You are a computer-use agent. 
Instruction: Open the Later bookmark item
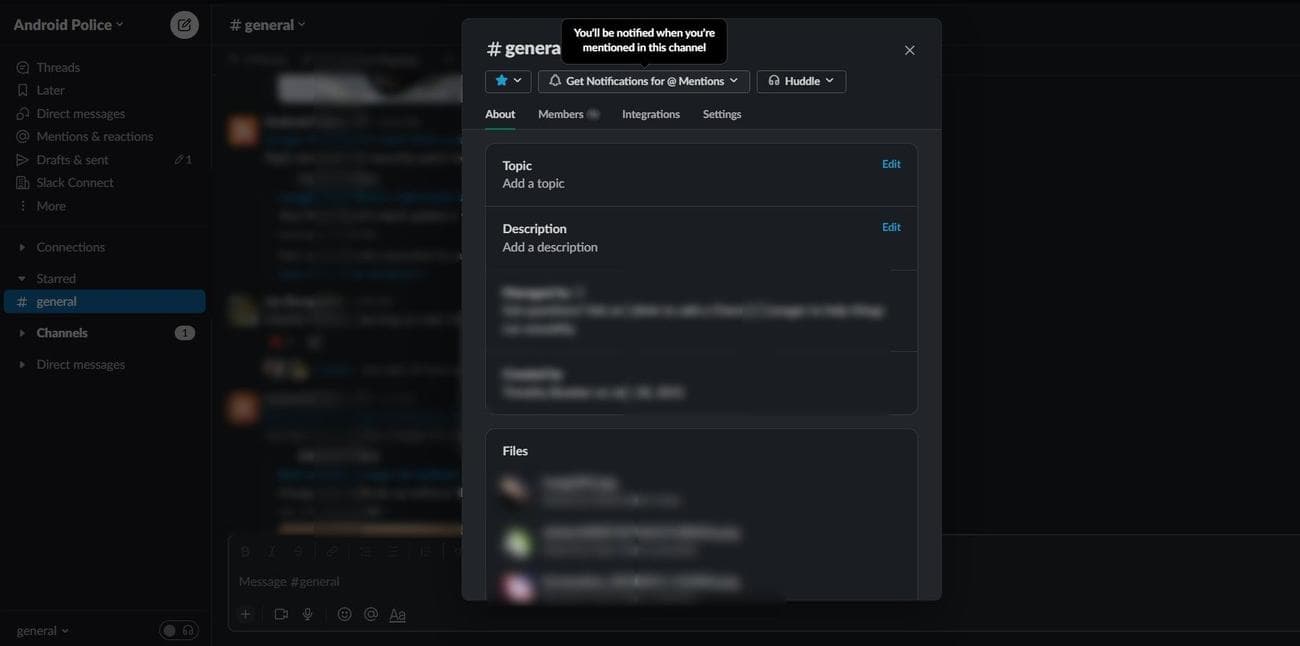click(50, 90)
